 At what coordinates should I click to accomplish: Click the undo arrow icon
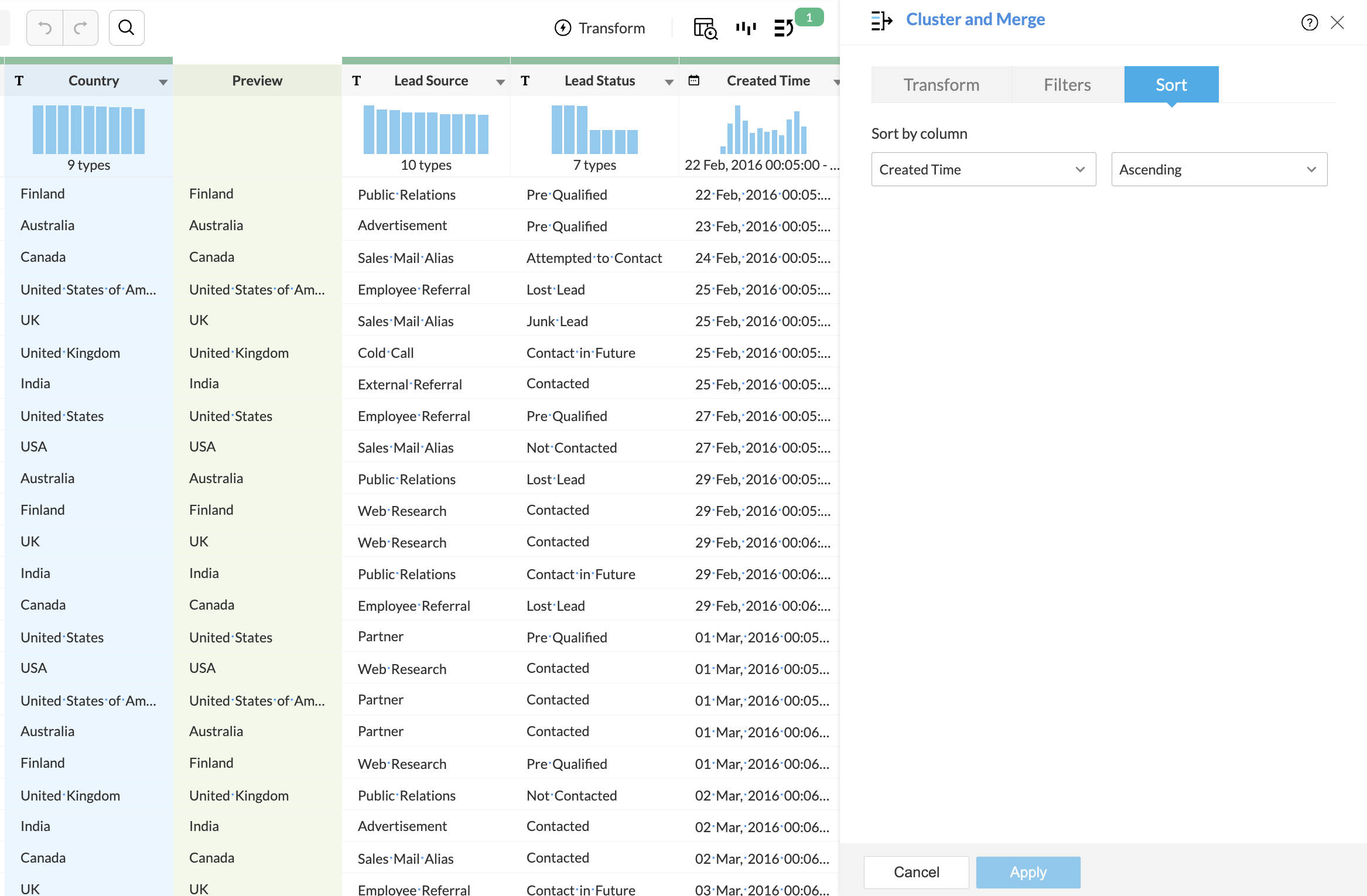pyautogui.click(x=45, y=28)
